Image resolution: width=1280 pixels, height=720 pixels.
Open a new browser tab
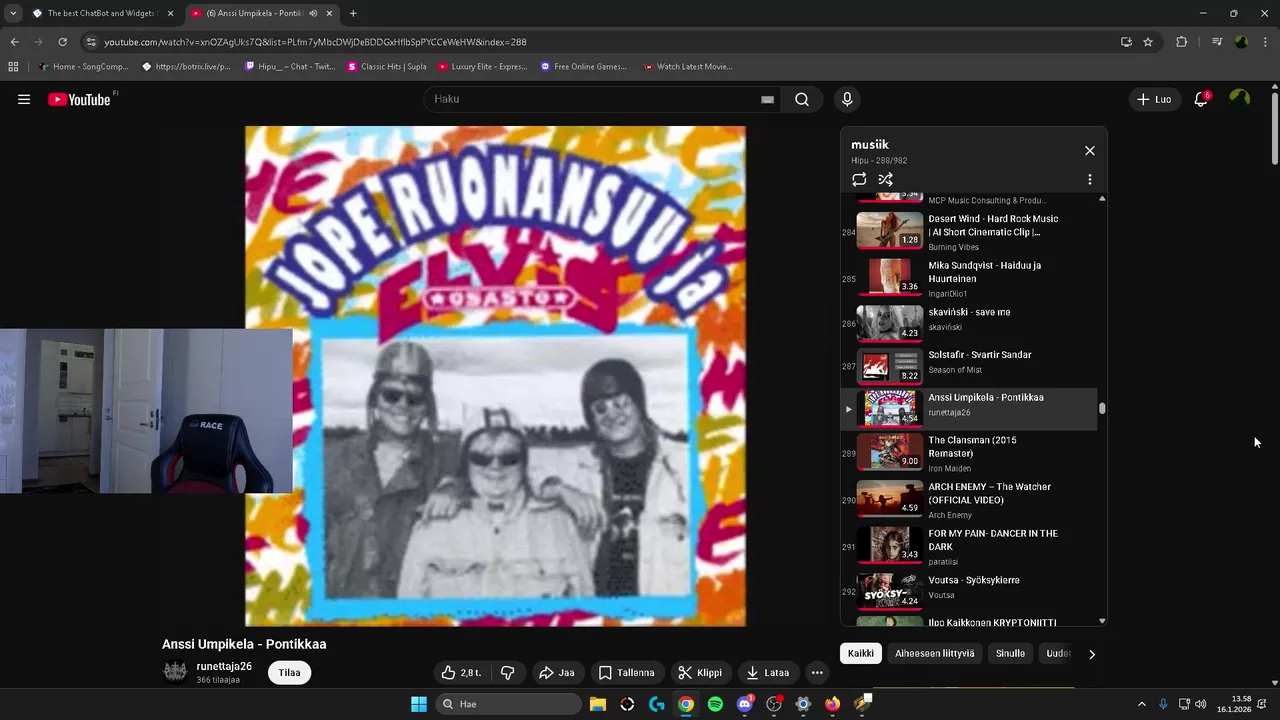[353, 13]
